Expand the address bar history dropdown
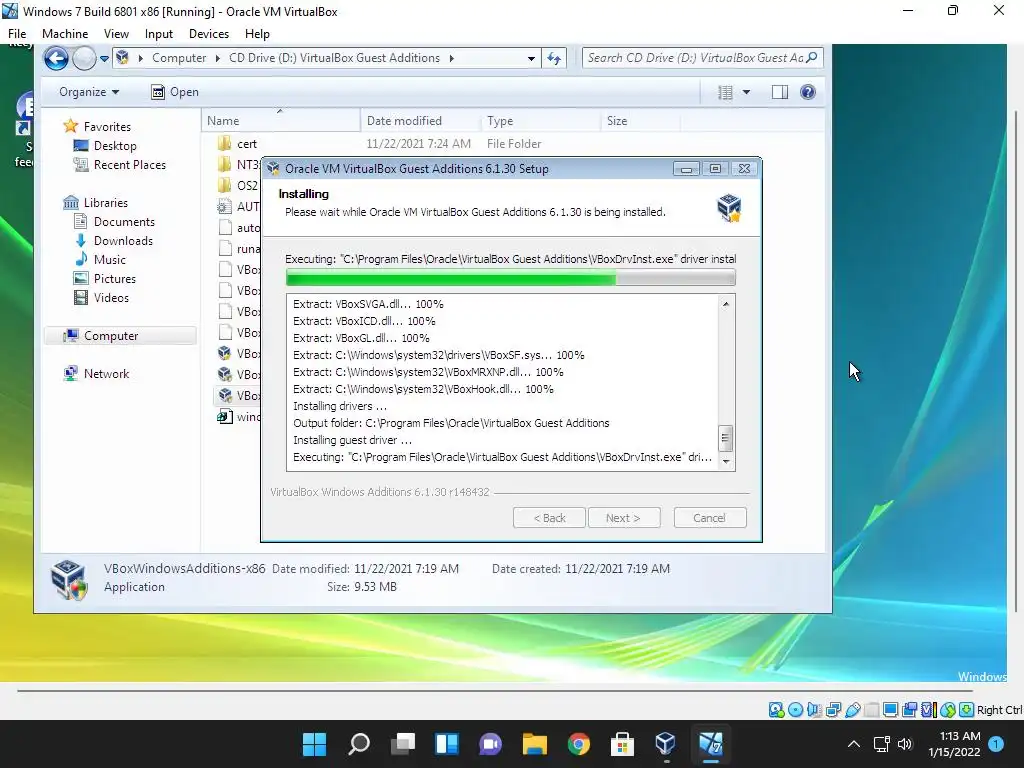Viewport: 1024px width, 768px height. (532, 58)
